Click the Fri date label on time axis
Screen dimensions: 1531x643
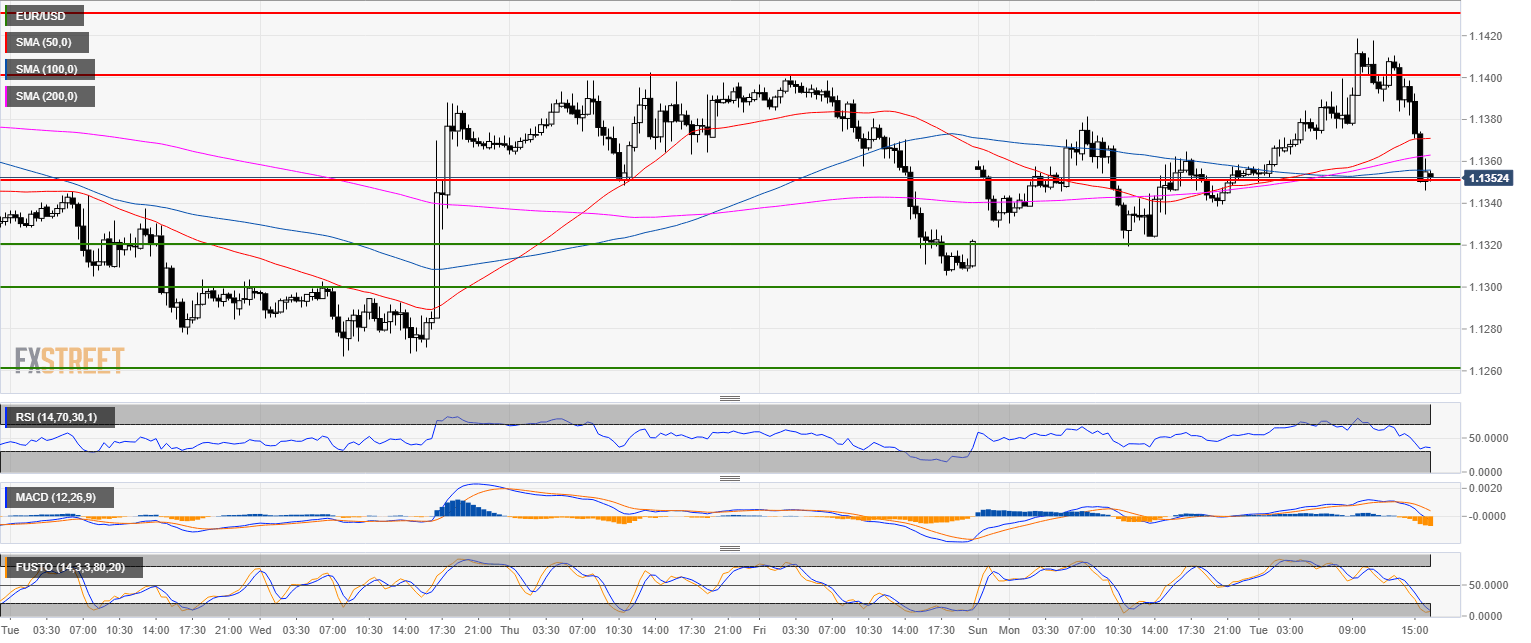click(759, 631)
